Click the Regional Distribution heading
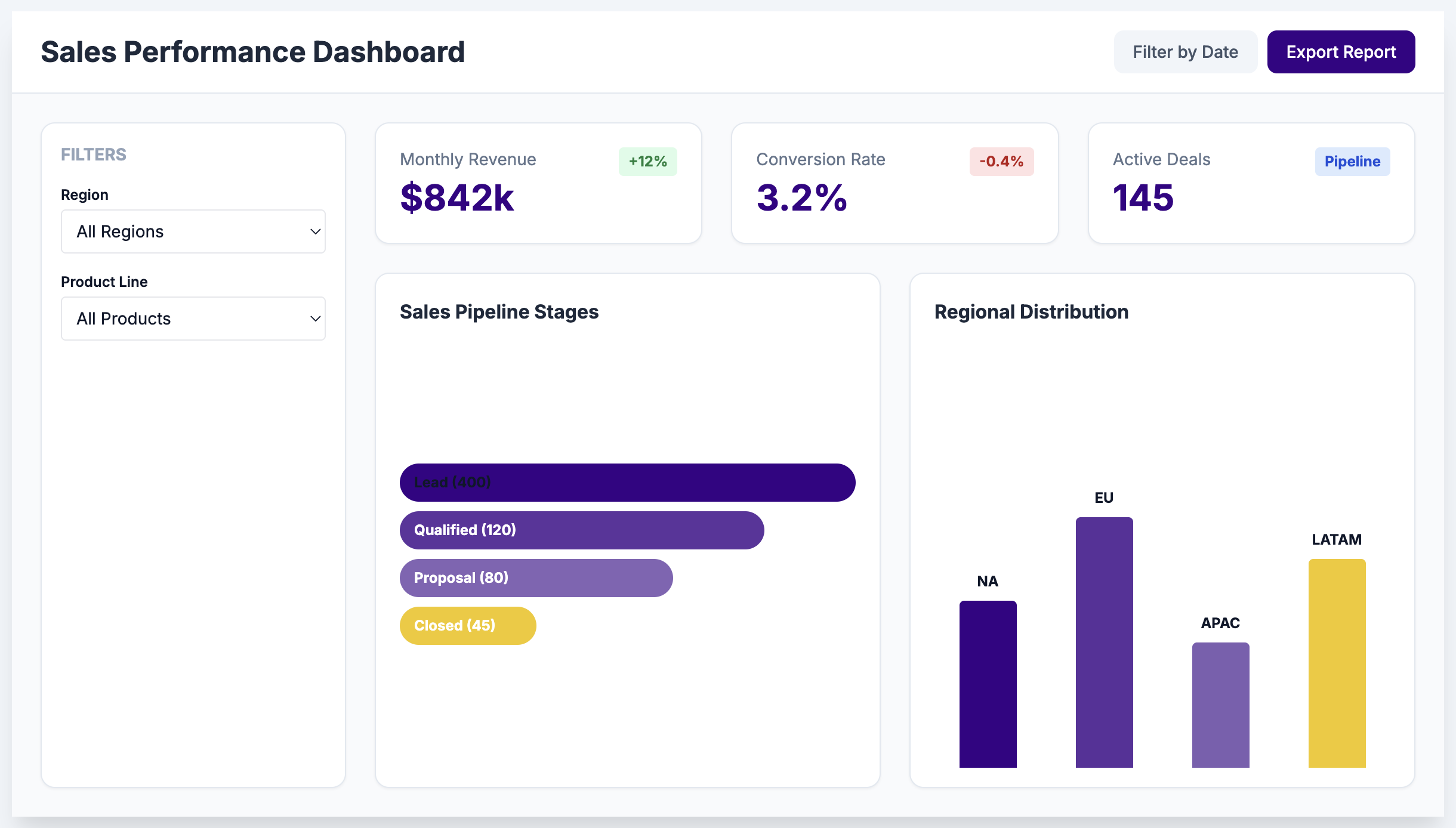 (1032, 311)
